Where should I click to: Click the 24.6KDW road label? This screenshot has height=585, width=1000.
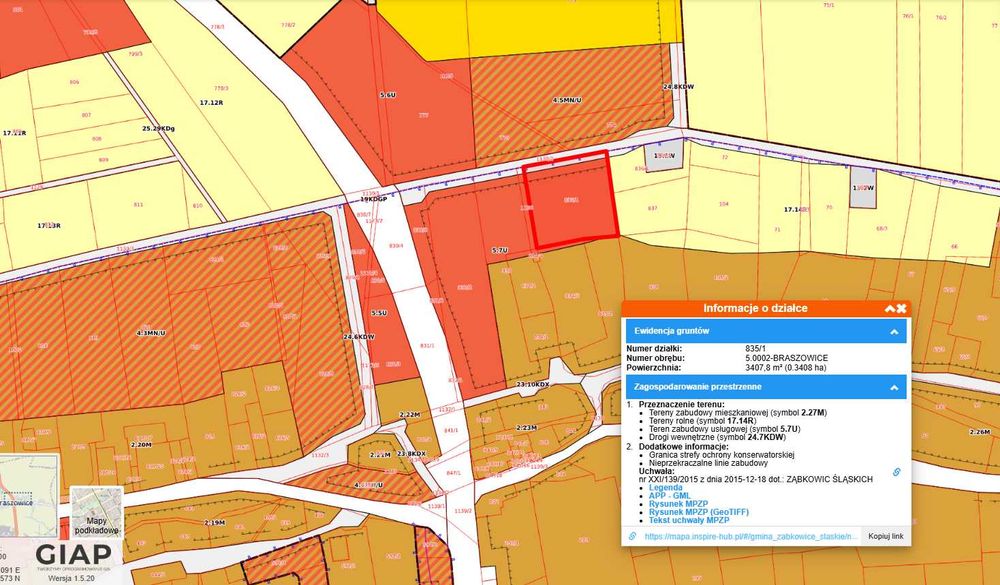(x=359, y=336)
